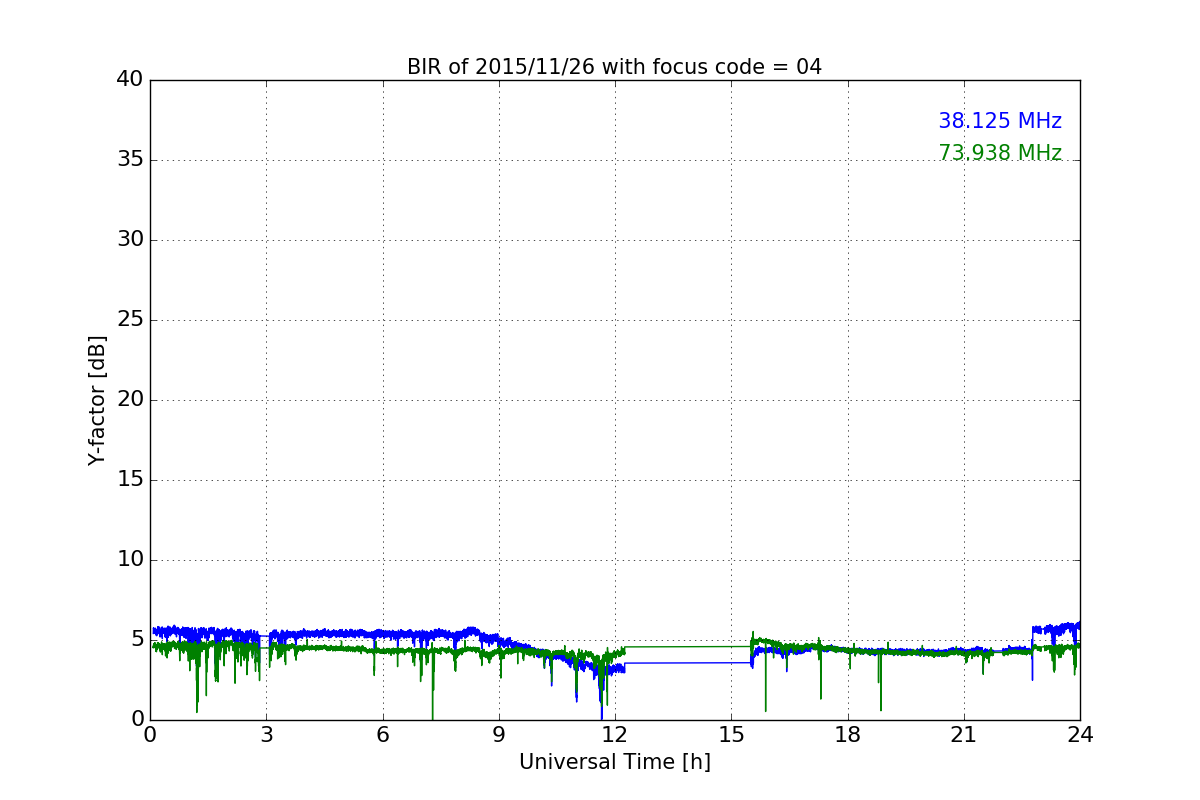Click y-axis tick label '30'
Screen dimensions: 1200x800
click(130, 240)
